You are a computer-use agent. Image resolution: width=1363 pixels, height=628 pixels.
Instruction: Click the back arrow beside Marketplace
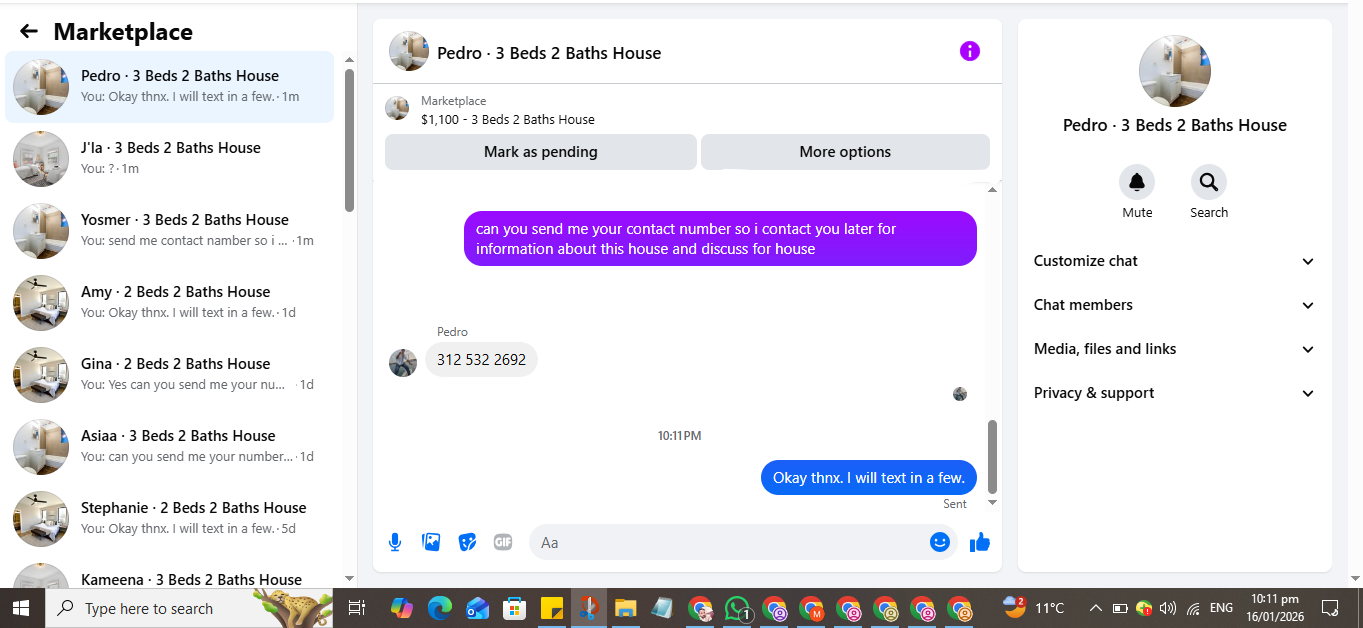point(29,32)
